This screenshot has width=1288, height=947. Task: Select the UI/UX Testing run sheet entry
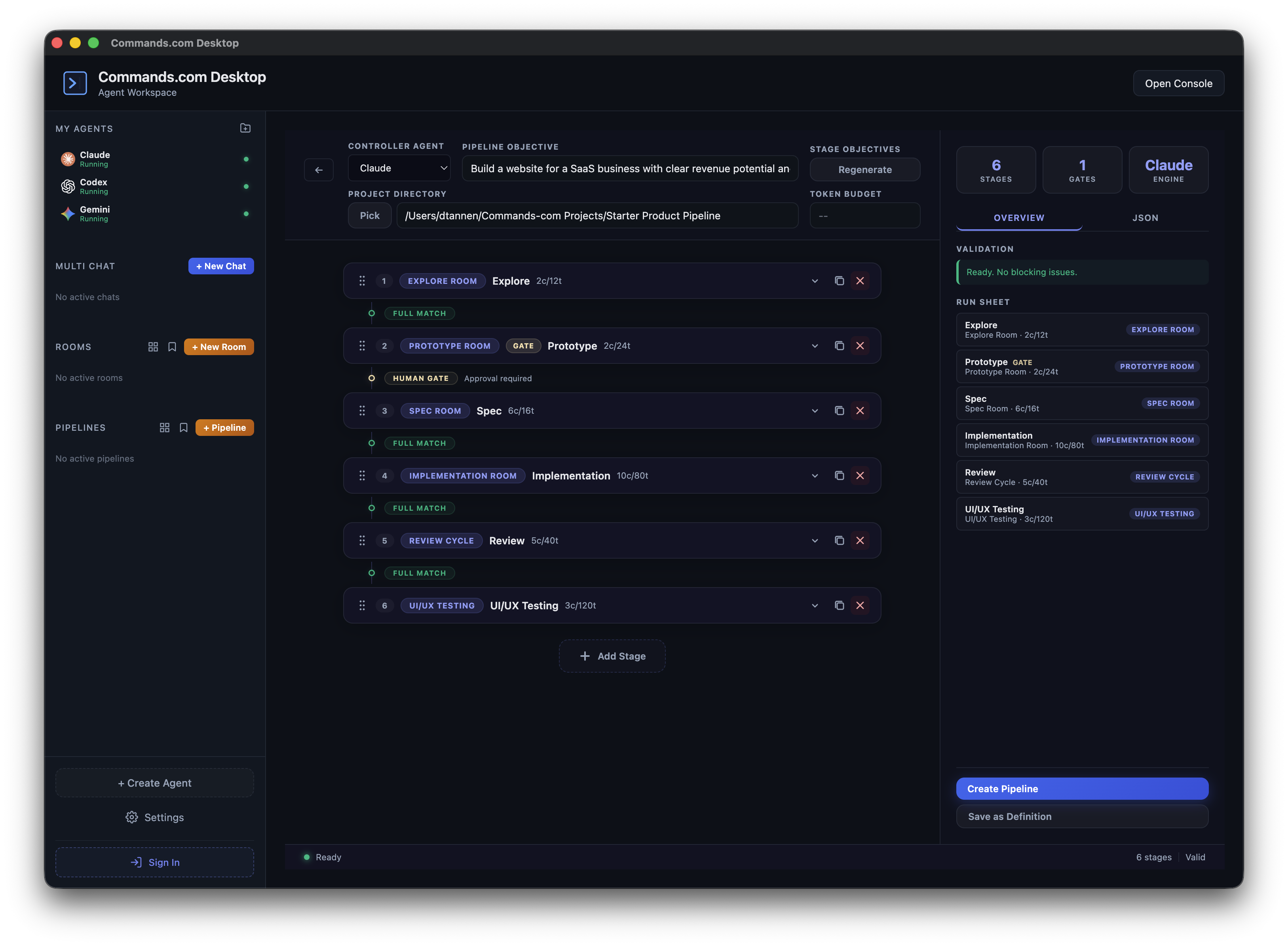pos(1082,513)
